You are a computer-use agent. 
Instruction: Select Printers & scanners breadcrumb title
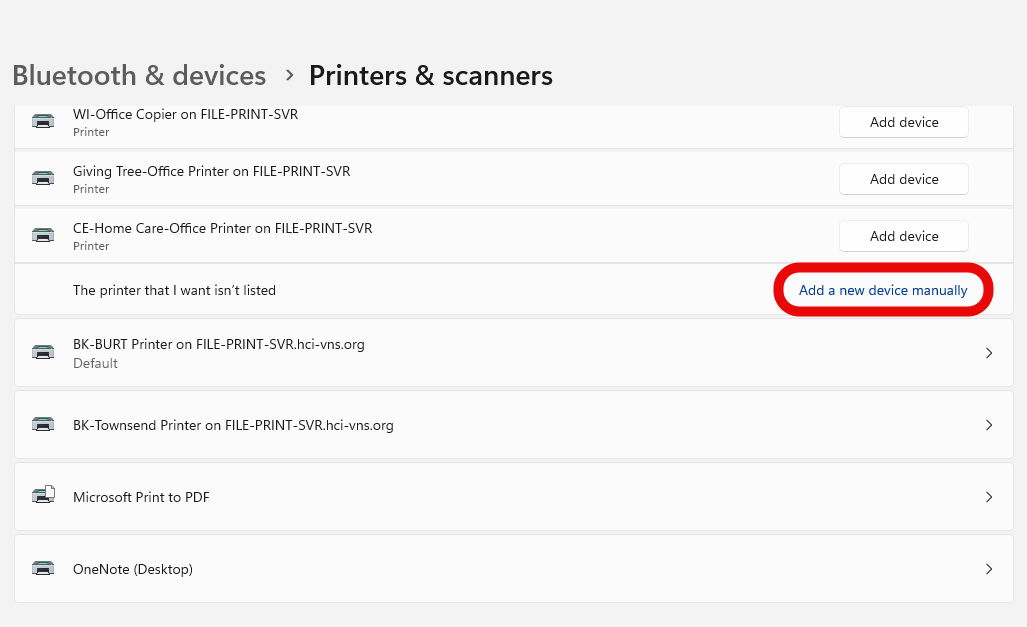point(431,76)
